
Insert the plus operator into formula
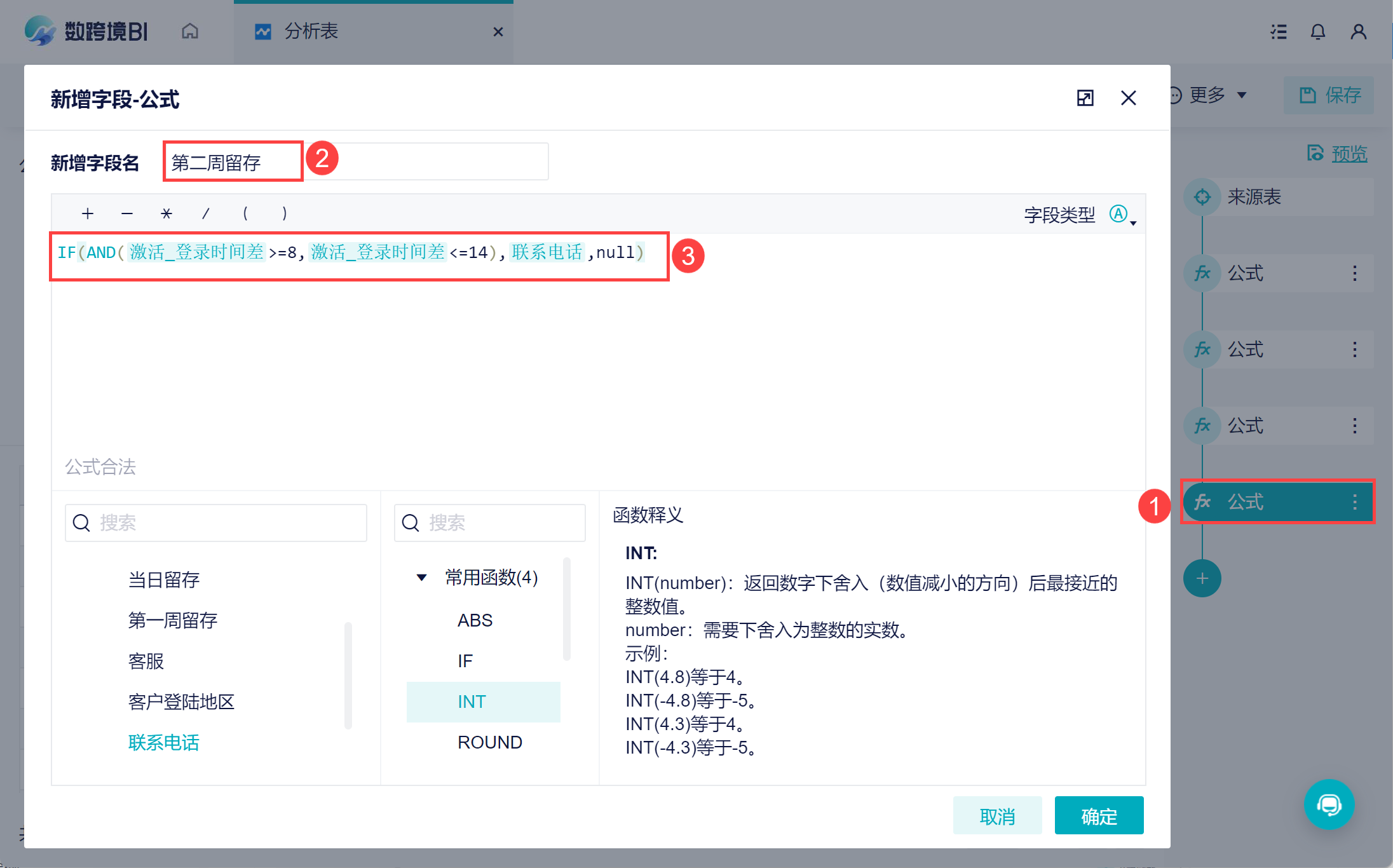(88, 214)
